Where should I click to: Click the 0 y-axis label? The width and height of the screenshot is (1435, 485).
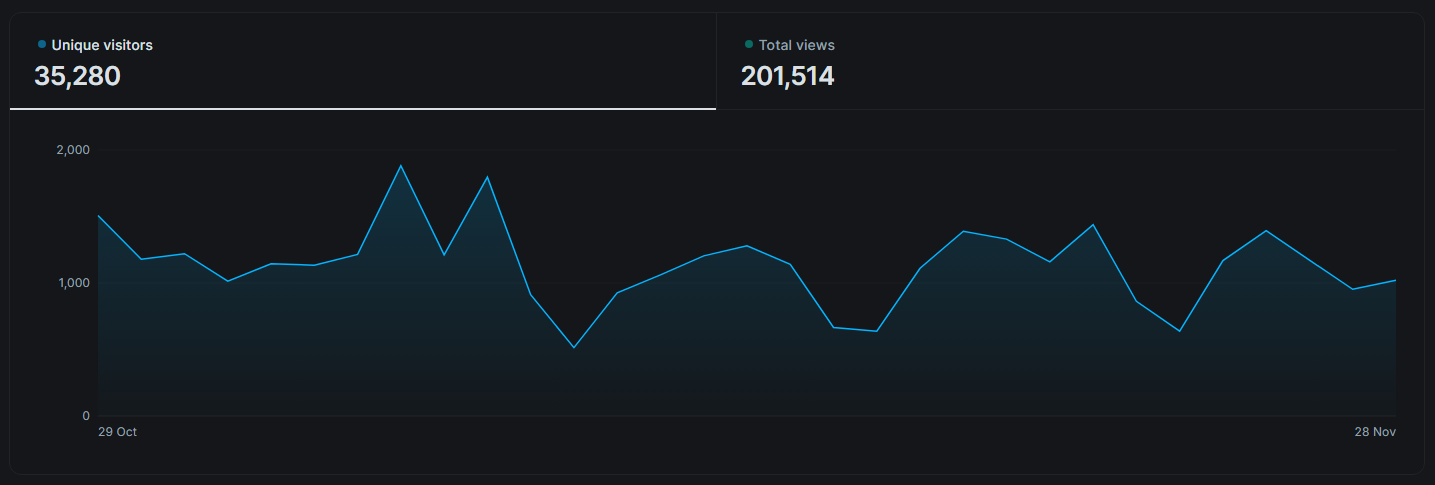coord(85,416)
